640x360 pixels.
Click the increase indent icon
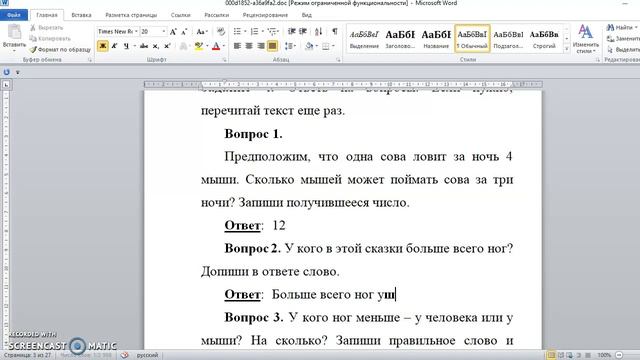(303, 31)
